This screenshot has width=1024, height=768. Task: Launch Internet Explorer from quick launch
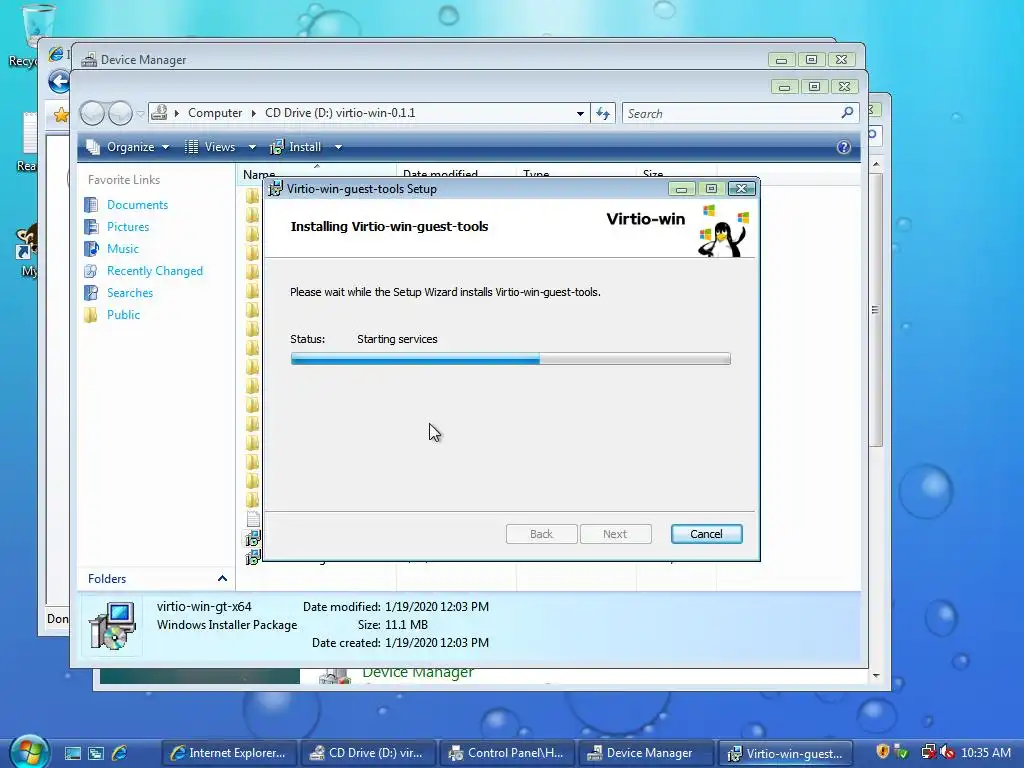tap(120, 753)
